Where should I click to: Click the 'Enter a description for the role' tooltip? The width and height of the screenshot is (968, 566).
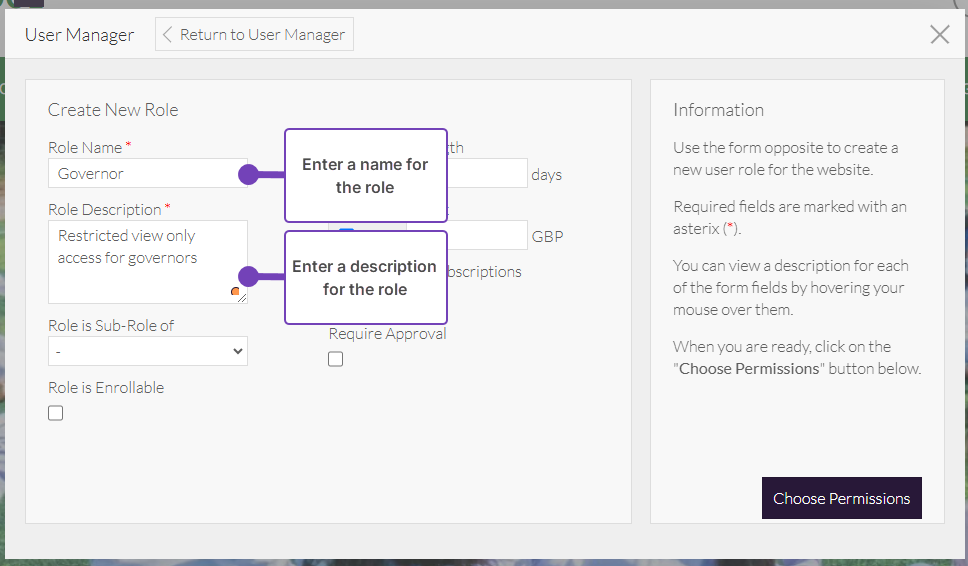[365, 278]
